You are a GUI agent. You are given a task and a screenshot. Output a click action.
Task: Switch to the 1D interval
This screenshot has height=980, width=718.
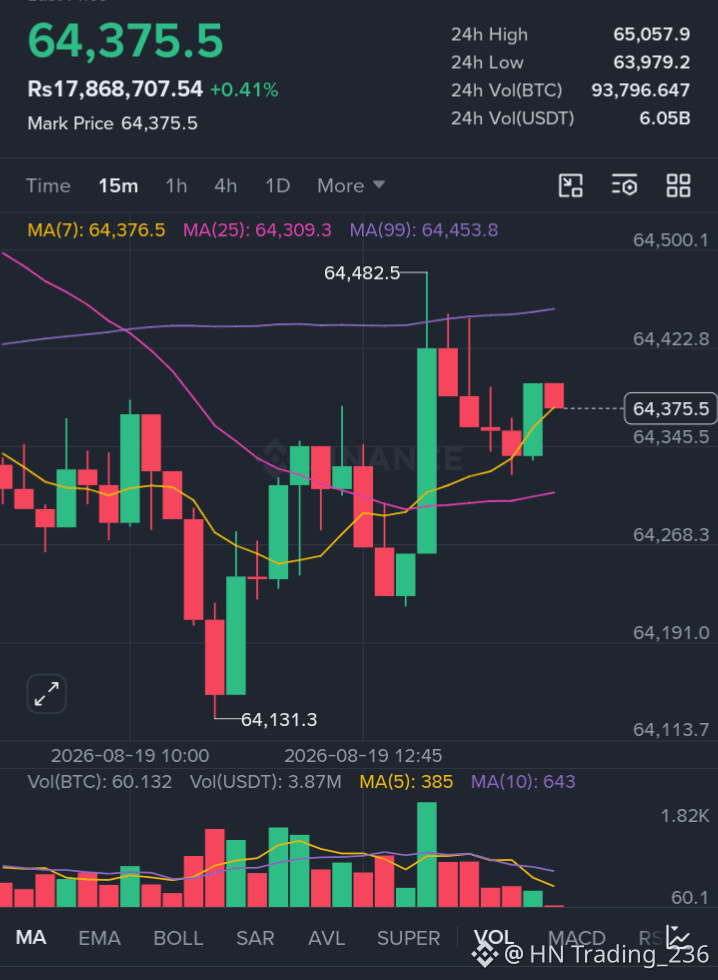point(277,186)
